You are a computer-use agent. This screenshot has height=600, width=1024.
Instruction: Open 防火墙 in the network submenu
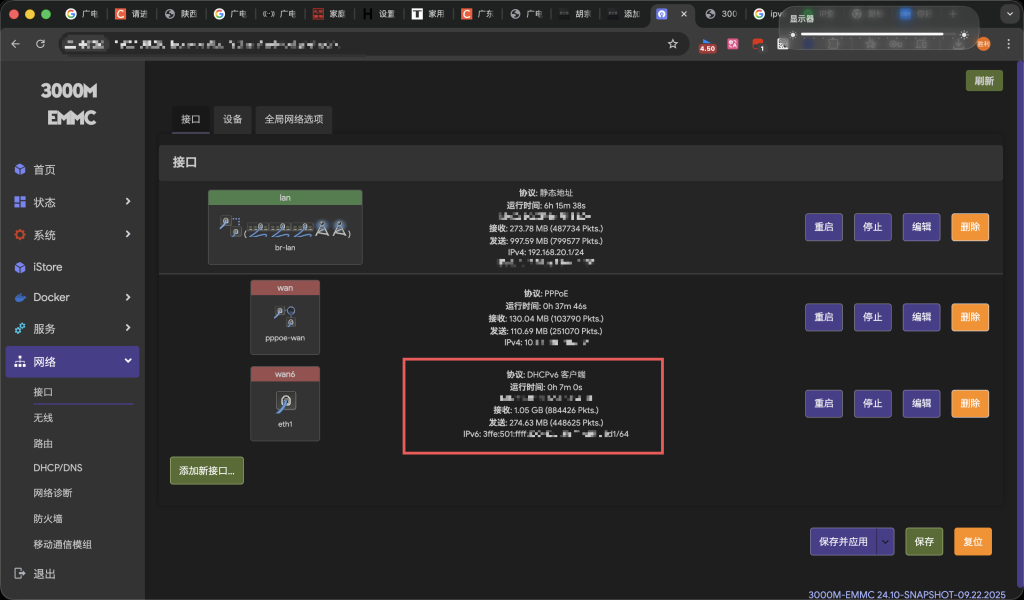coord(48,519)
